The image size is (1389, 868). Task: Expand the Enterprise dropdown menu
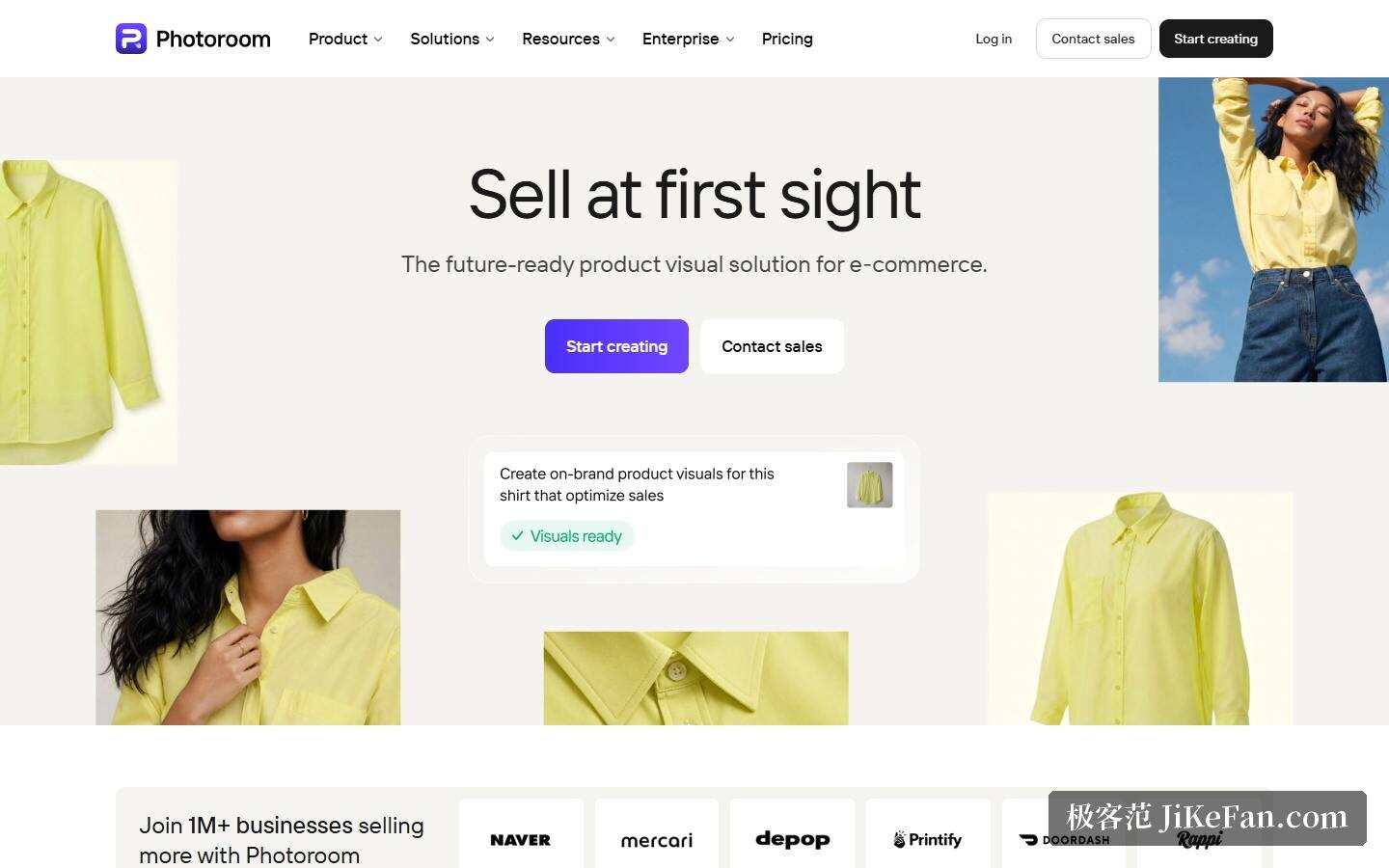point(689,39)
